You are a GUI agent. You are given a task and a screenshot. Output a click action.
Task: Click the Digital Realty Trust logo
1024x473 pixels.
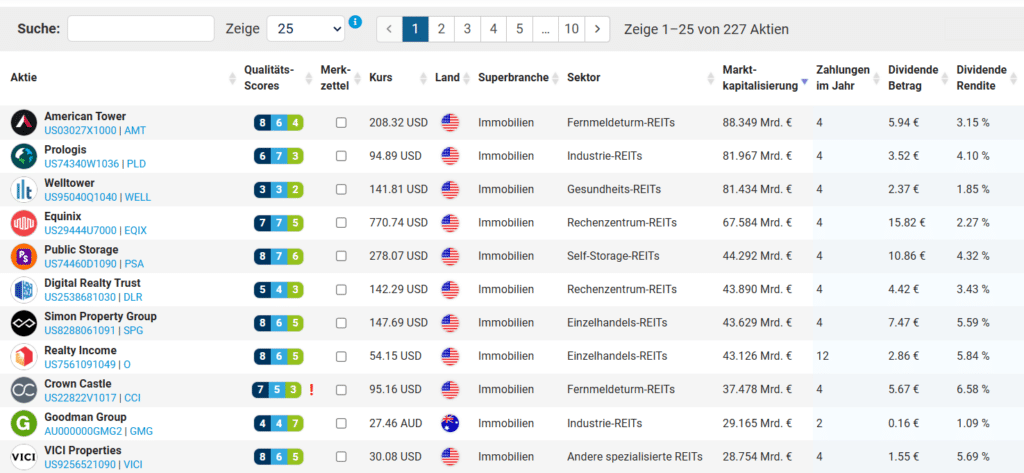click(x=24, y=289)
